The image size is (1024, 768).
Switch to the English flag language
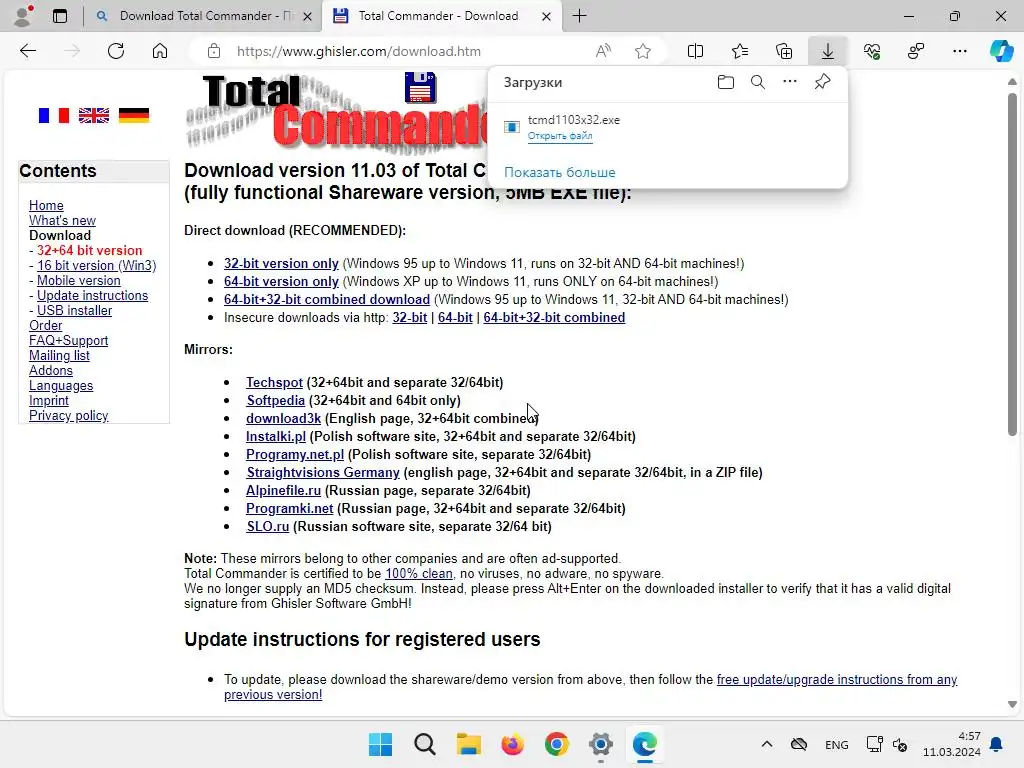[x=94, y=116]
